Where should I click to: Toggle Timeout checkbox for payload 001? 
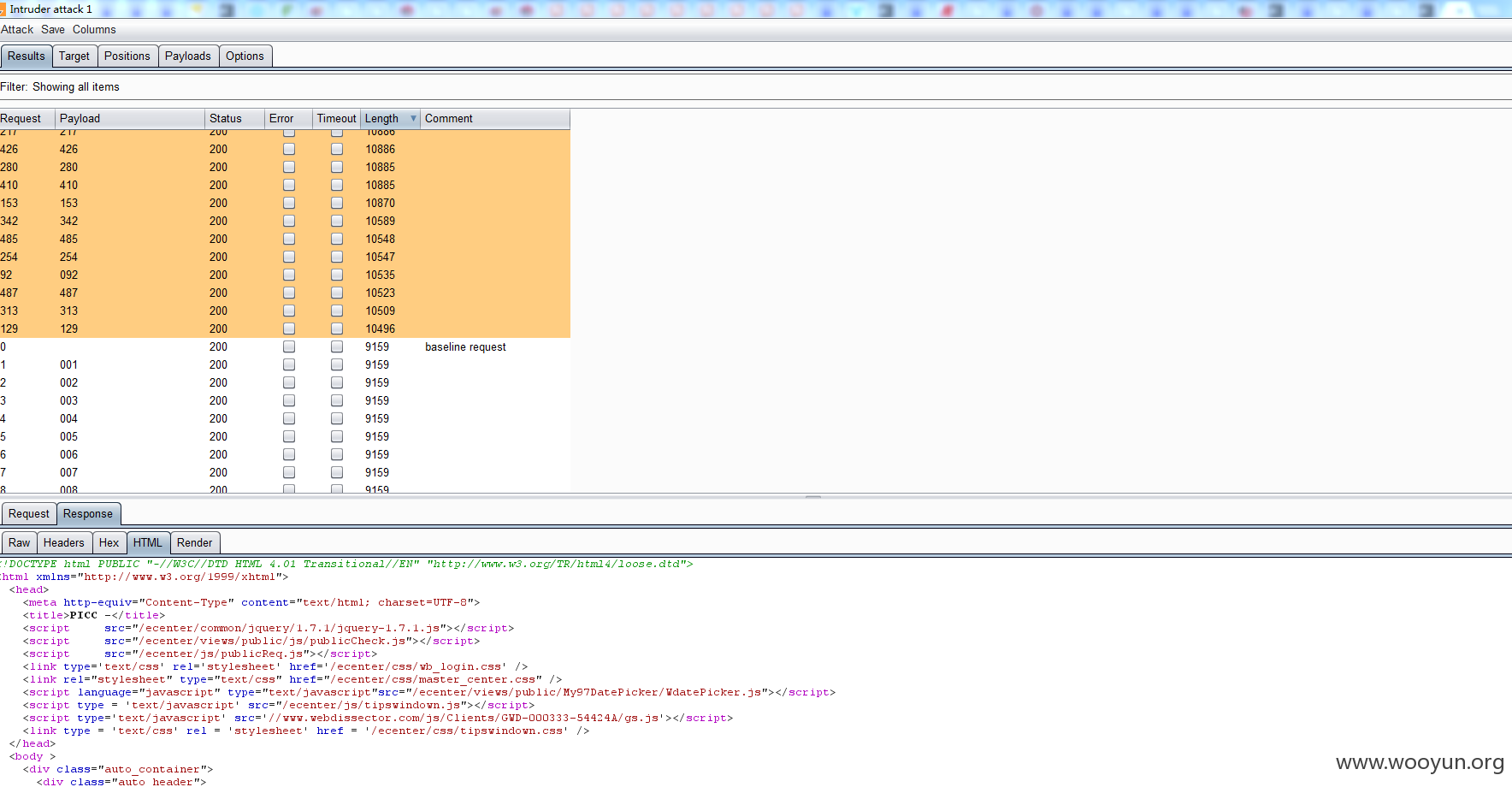click(x=337, y=365)
